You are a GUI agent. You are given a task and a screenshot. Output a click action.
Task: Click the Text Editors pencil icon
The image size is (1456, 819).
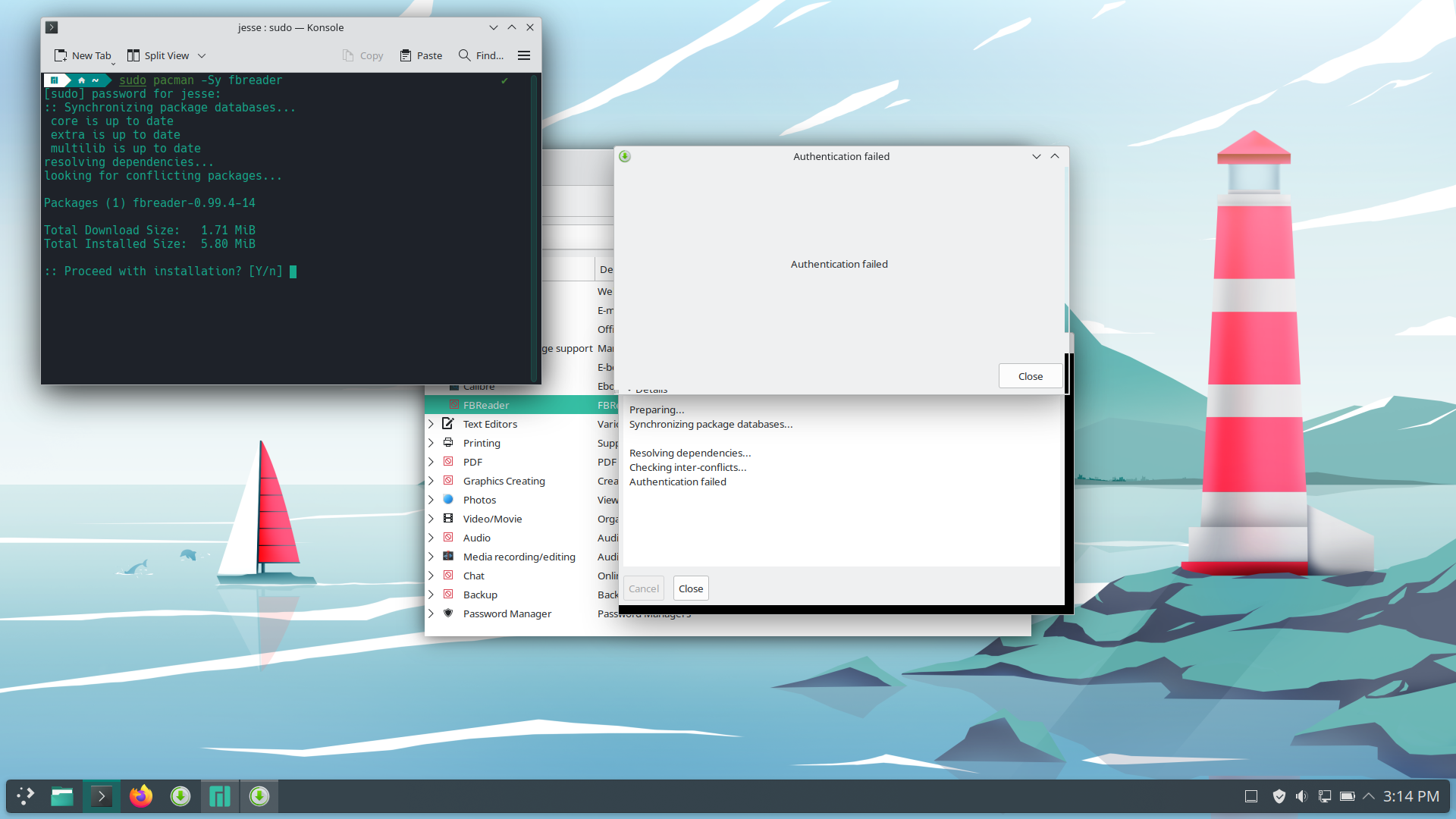pyautogui.click(x=448, y=423)
